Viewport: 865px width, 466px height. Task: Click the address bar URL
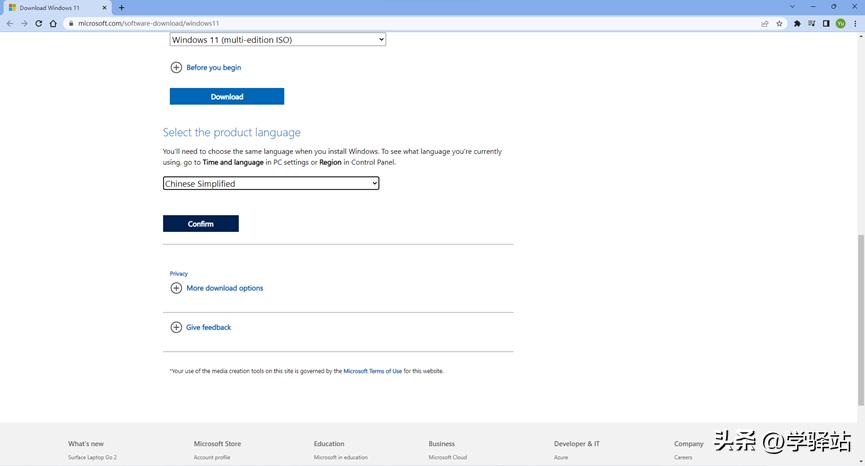coord(148,23)
